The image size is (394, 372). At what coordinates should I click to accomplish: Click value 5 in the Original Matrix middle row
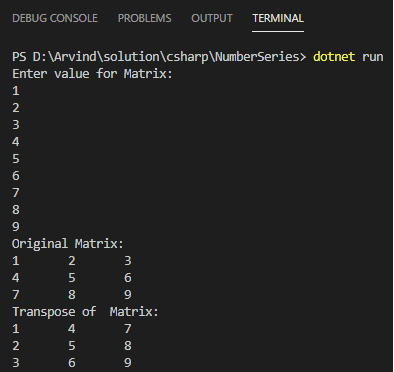72,278
